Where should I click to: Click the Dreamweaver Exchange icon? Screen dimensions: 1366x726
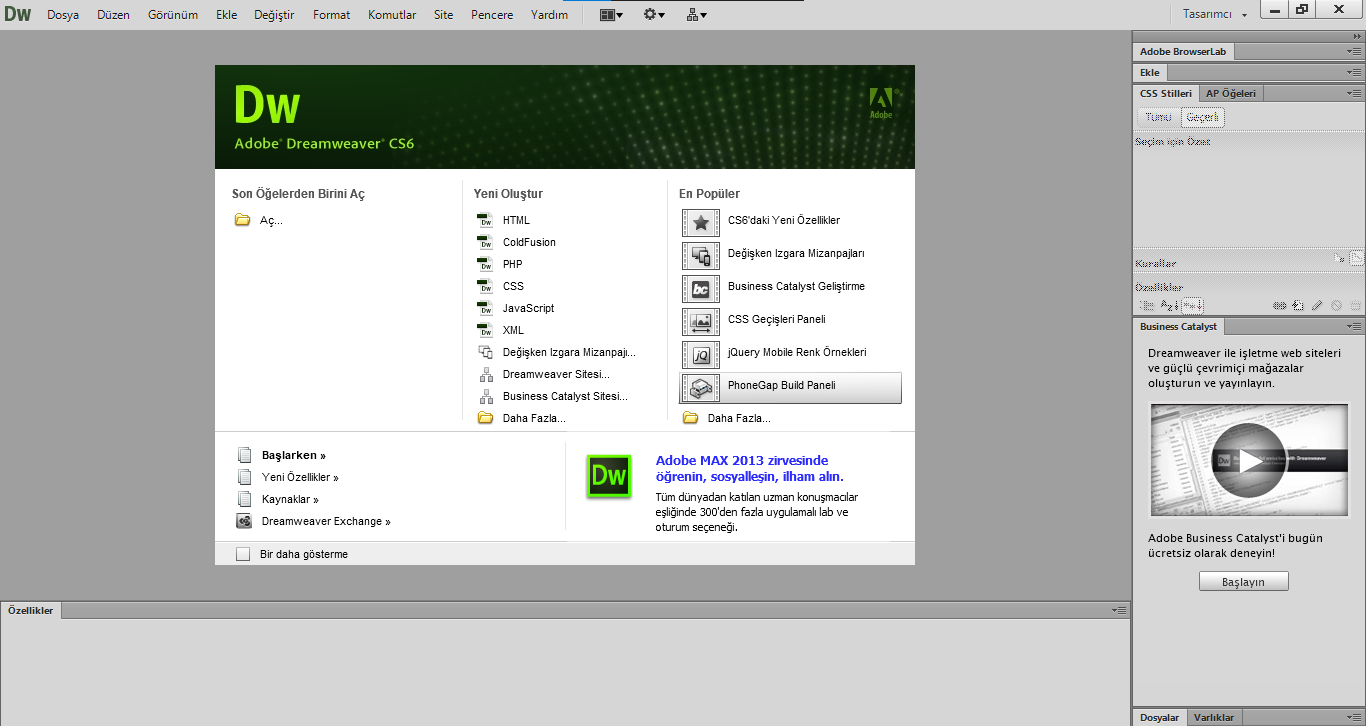(x=244, y=521)
